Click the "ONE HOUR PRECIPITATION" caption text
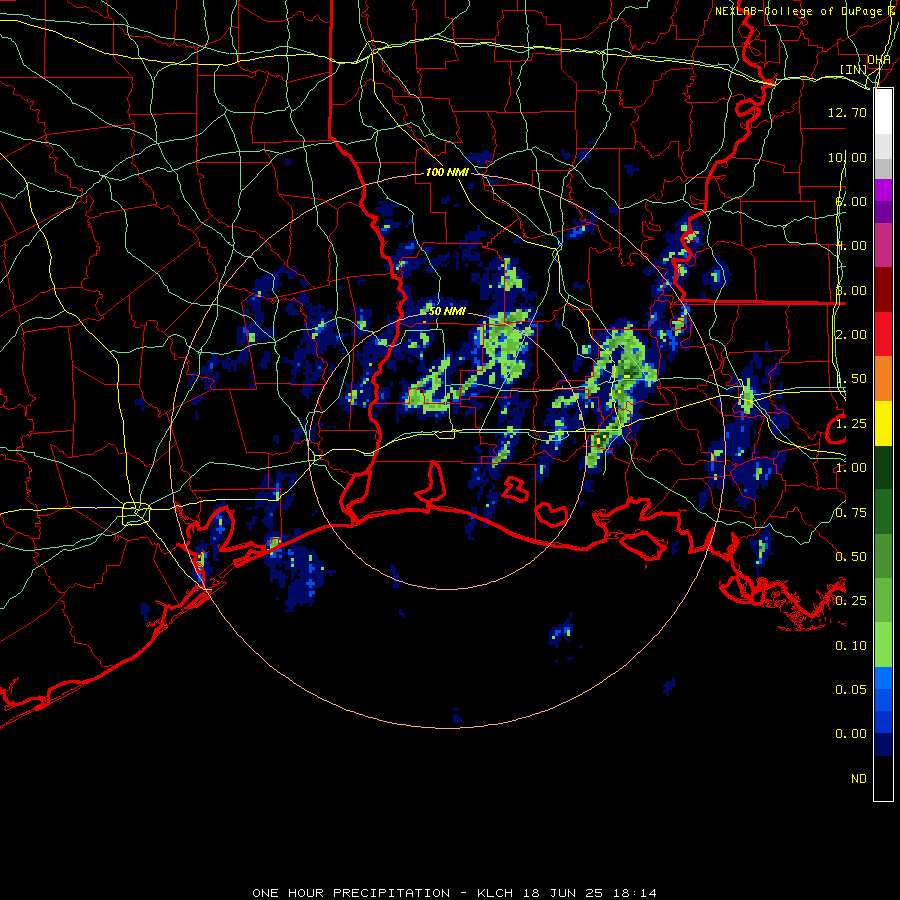The image size is (900, 900). 351,893
